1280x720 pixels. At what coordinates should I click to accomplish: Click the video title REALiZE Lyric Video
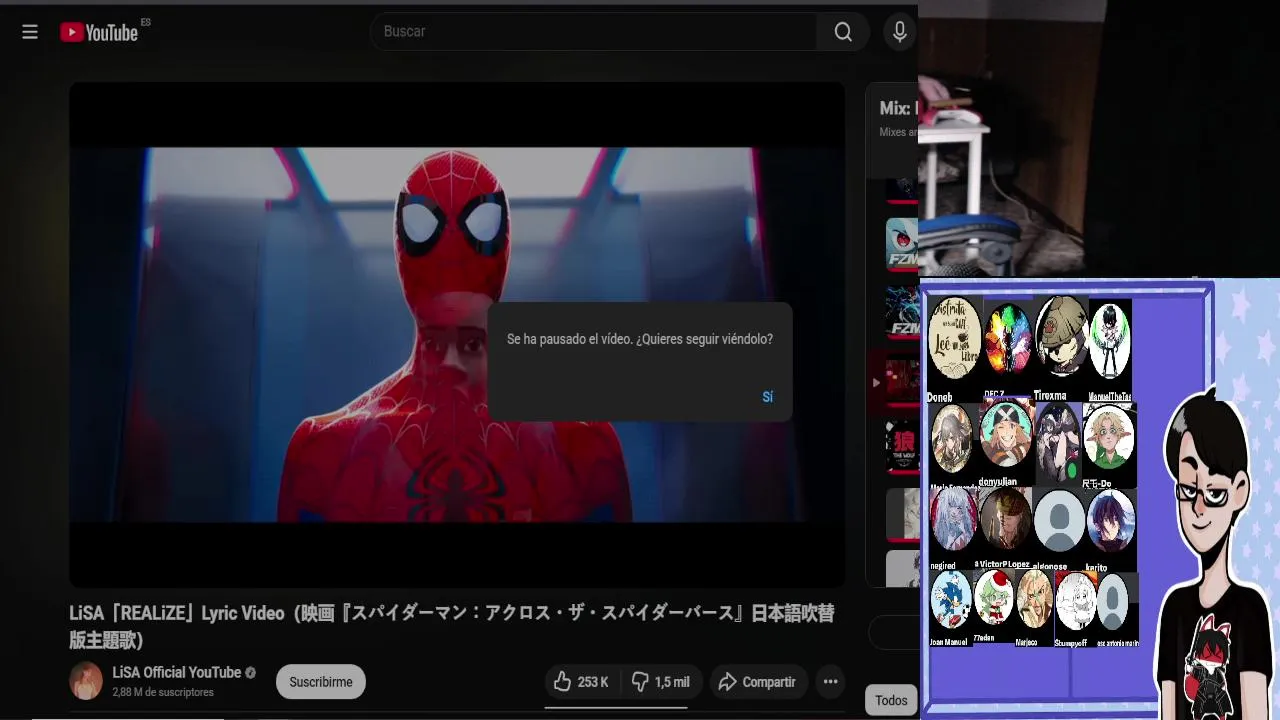[x=452, y=626]
